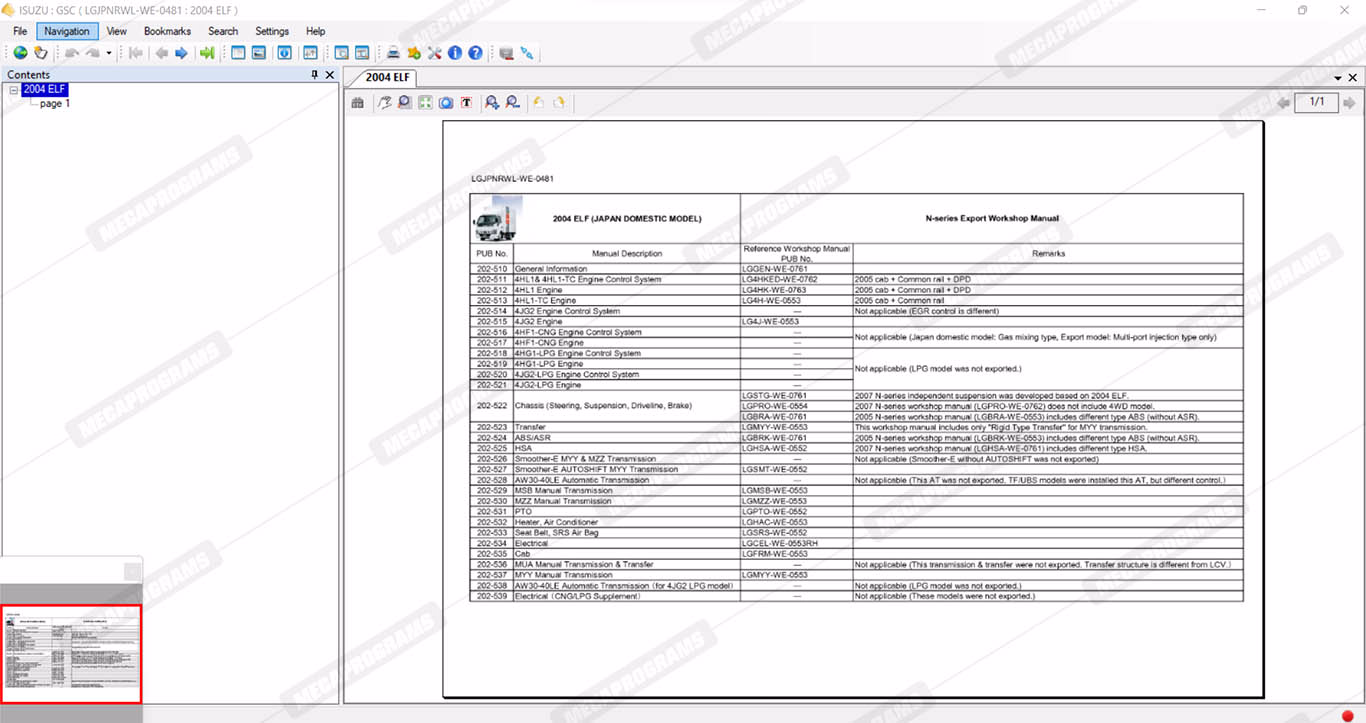Click the zoom in magnifier icon
The height and width of the screenshot is (723, 1366).
tap(491, 103)
